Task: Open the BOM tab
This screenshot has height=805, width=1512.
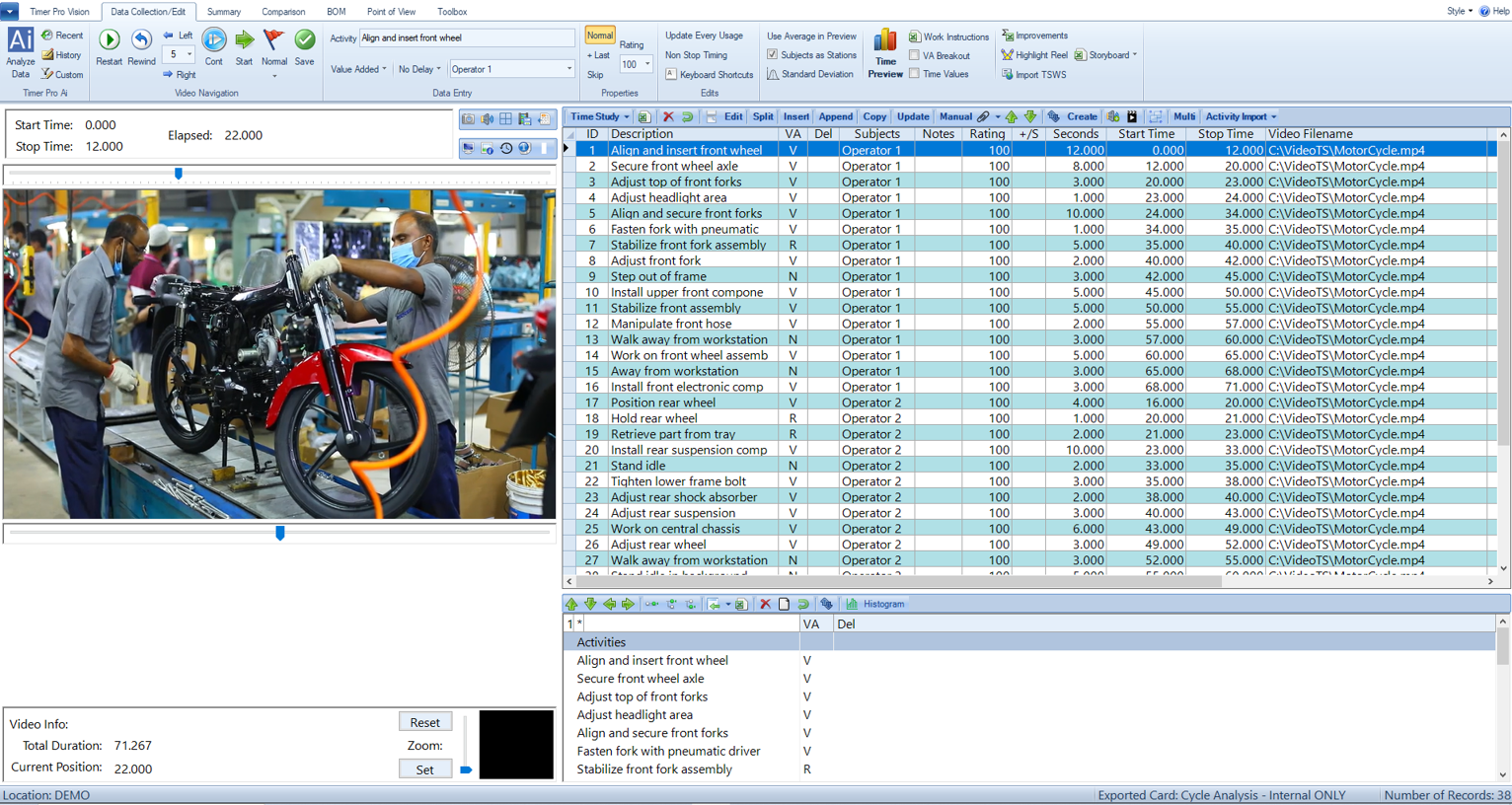Action: [x=336, y=12]
